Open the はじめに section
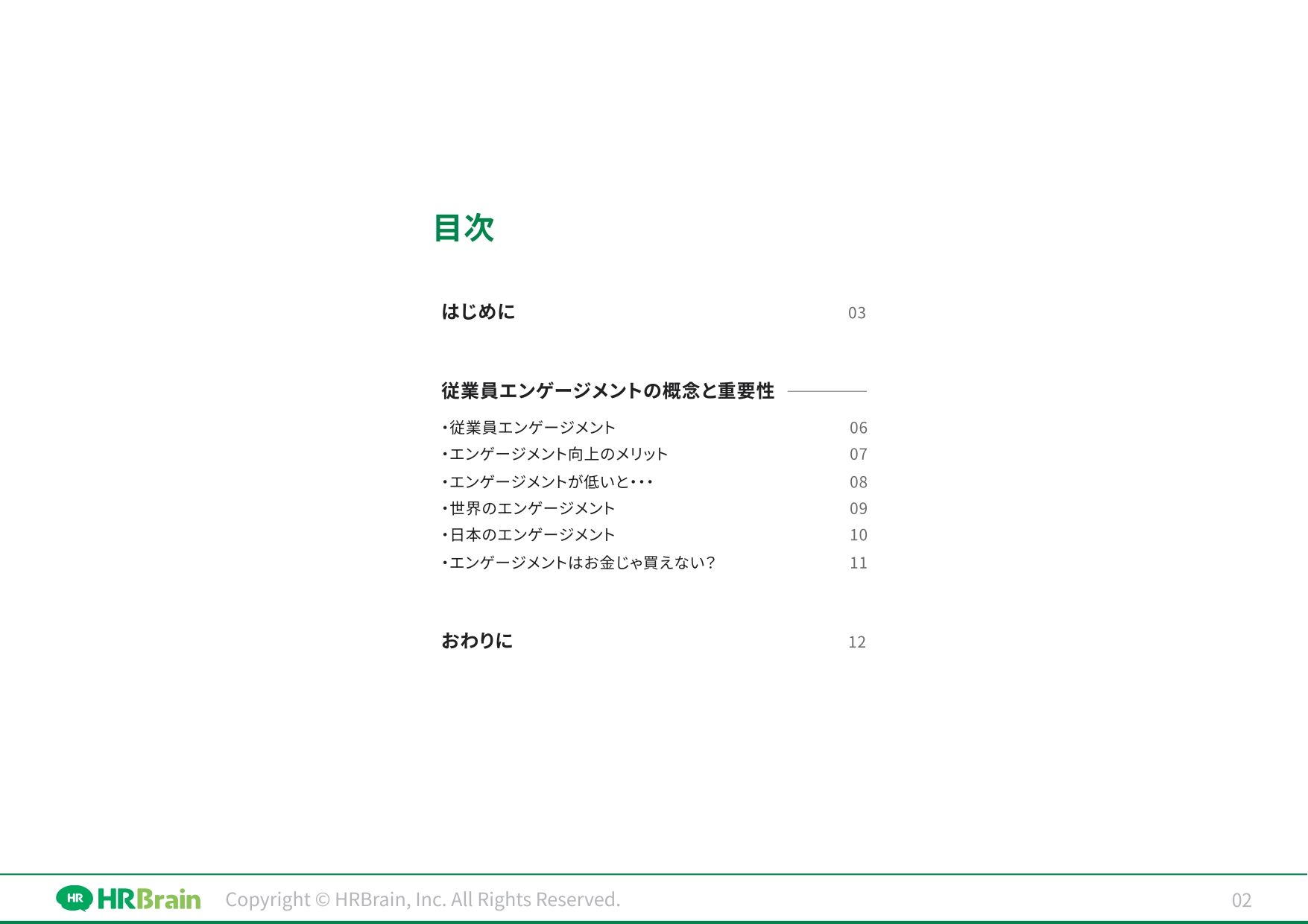The height and width of the screenshot is (924, 1308). point(478,311)
